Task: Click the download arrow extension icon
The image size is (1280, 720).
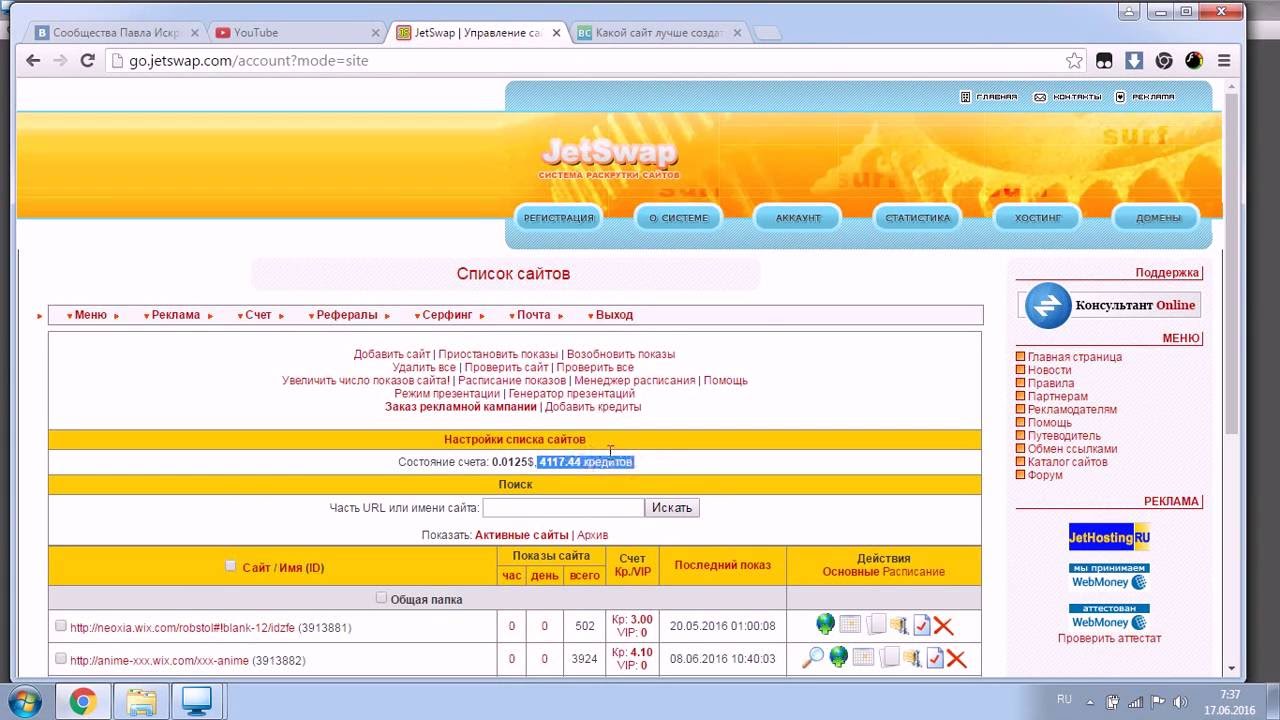Action: point(1134,61)
